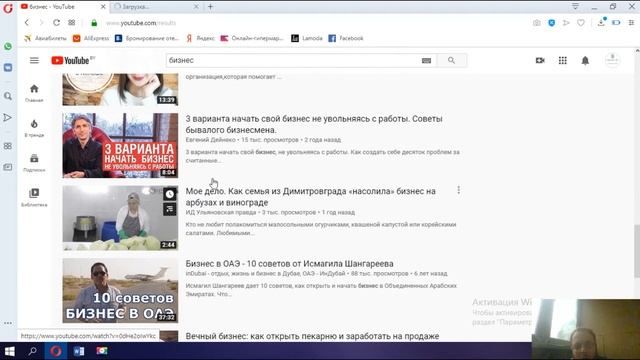Open В тренде in the sidebar
640x360 pixels.
click(x=34, y=128)
